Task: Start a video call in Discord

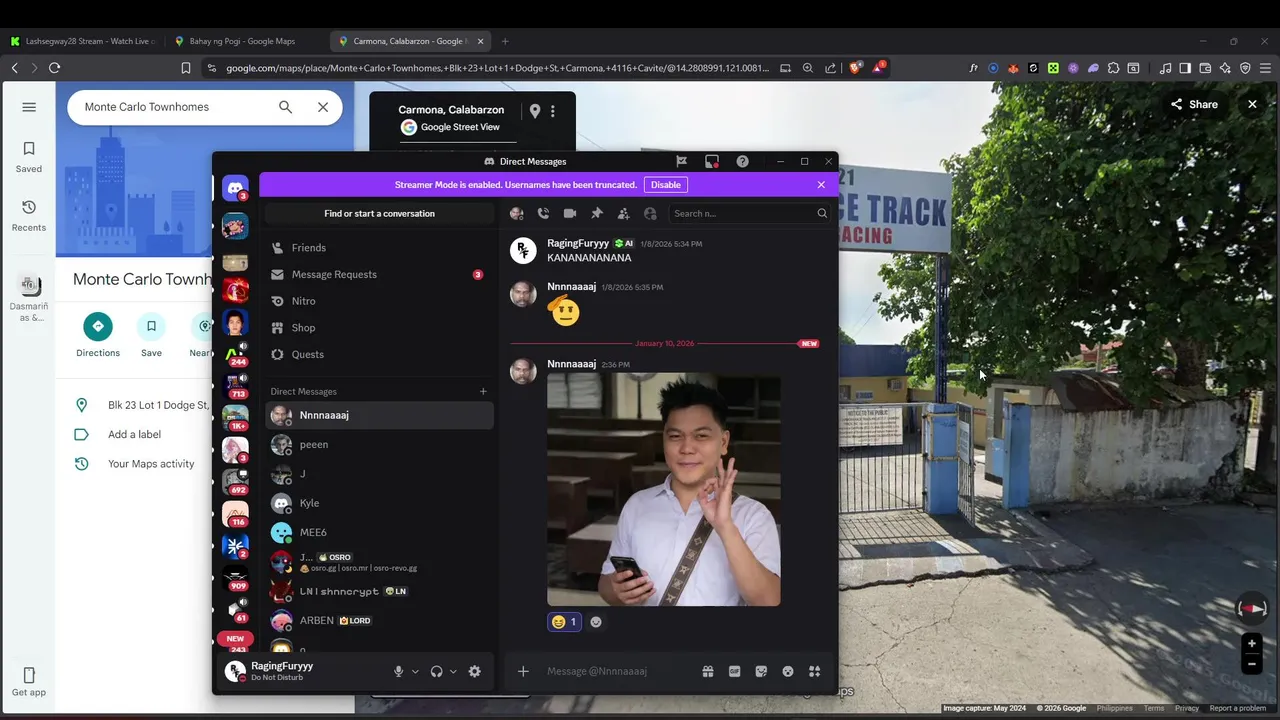Action: [570, 213]
